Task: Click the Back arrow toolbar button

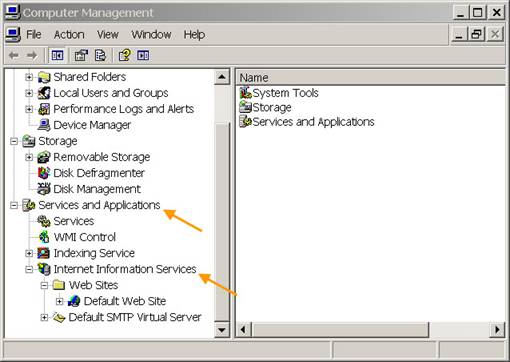Action: point(14,55)
